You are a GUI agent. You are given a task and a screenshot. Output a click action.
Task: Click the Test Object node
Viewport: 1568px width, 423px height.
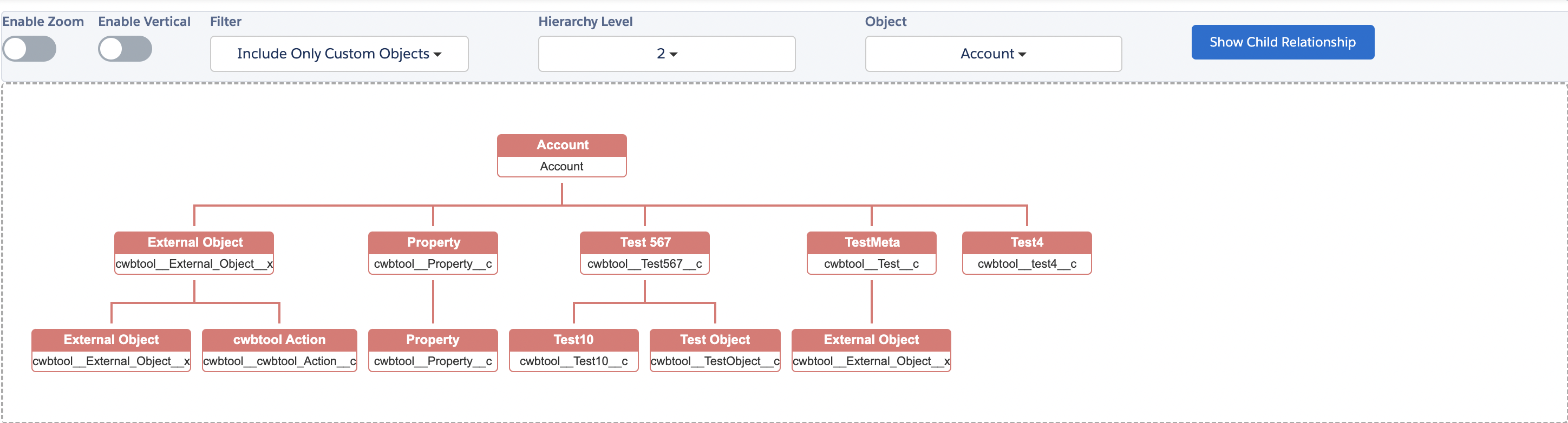click(x=715, y=350)
